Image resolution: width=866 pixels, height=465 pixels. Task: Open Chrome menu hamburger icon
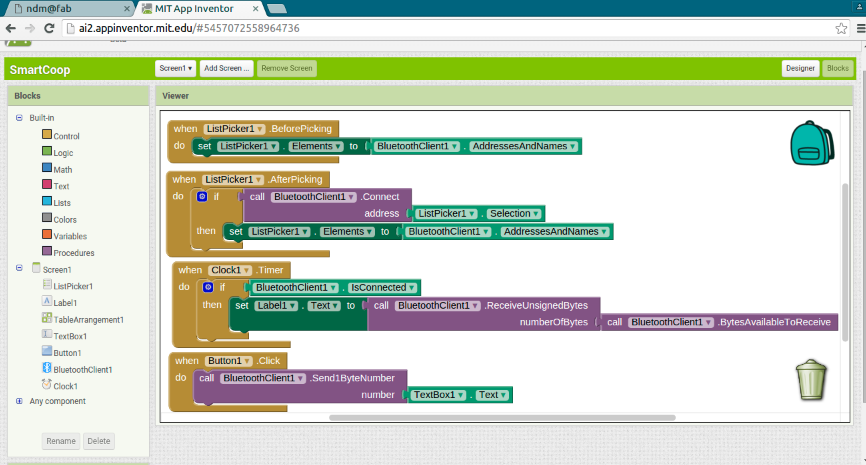point(860,28)
